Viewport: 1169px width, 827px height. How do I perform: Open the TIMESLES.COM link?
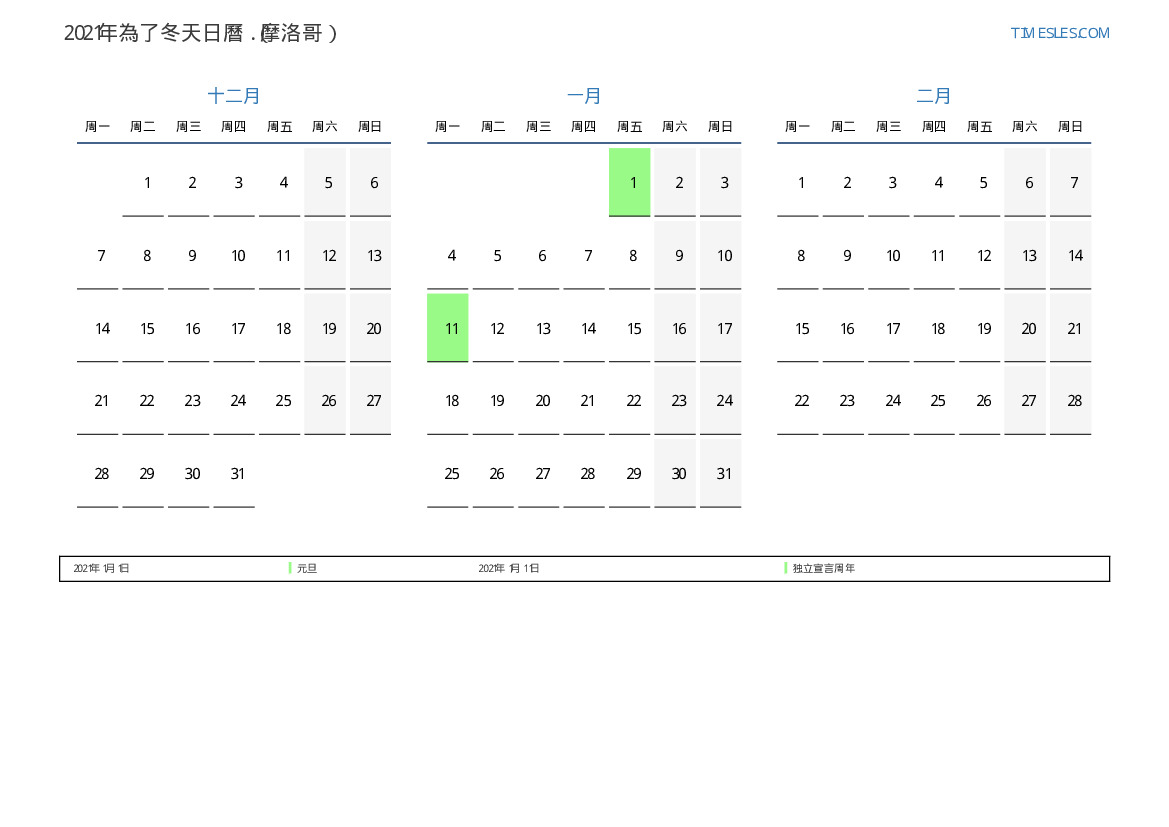pyautogui.click(x=1059, y=33)
